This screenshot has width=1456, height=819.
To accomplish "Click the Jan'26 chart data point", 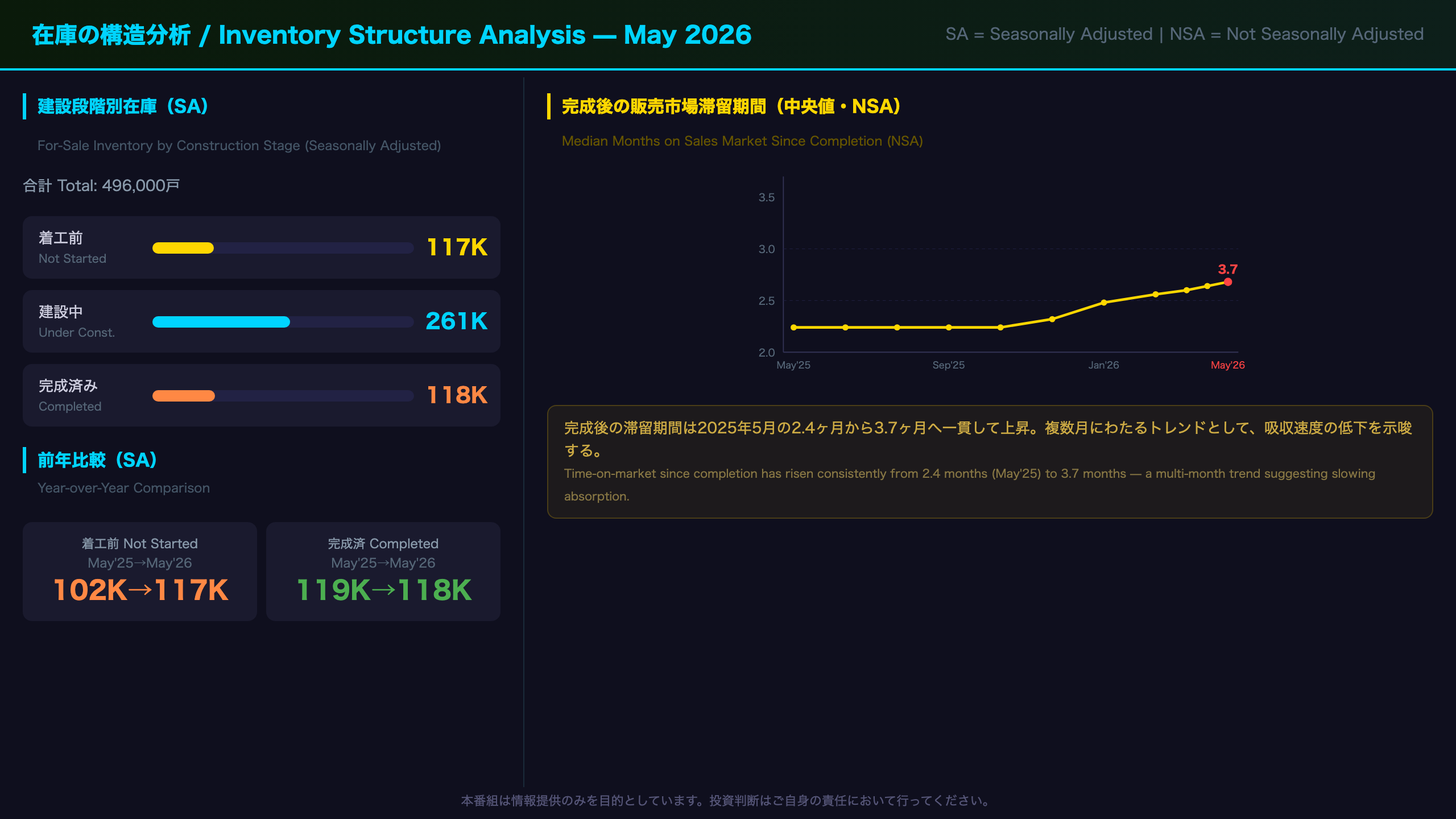I will tap(1104, 303).
